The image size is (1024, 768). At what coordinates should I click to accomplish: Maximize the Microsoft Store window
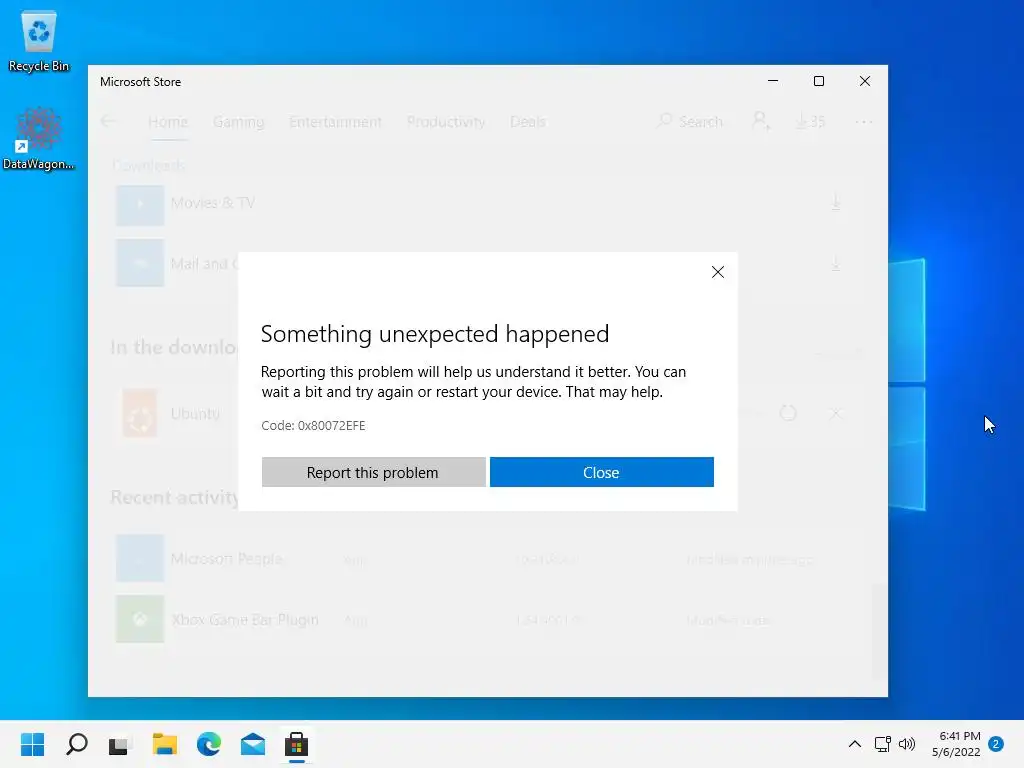(x=819, y=81)
